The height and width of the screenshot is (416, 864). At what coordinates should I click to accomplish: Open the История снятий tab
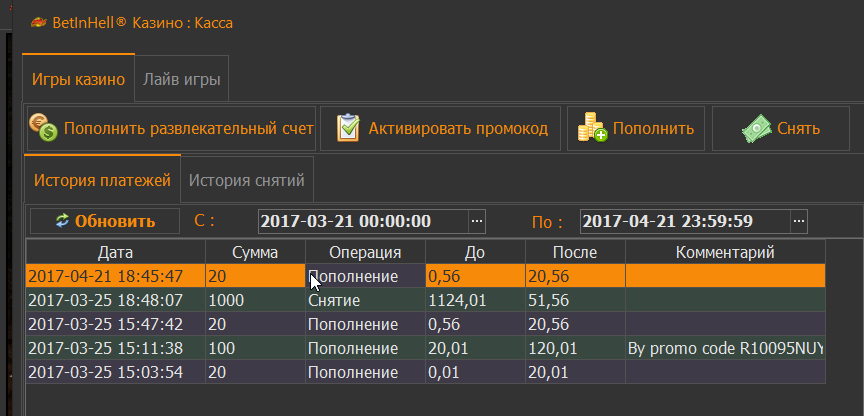[x=247, y=180]
